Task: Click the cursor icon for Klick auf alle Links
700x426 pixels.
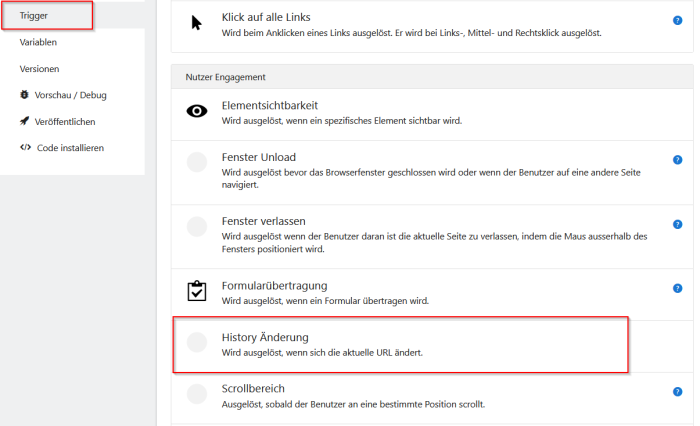Action: (196, 23)
